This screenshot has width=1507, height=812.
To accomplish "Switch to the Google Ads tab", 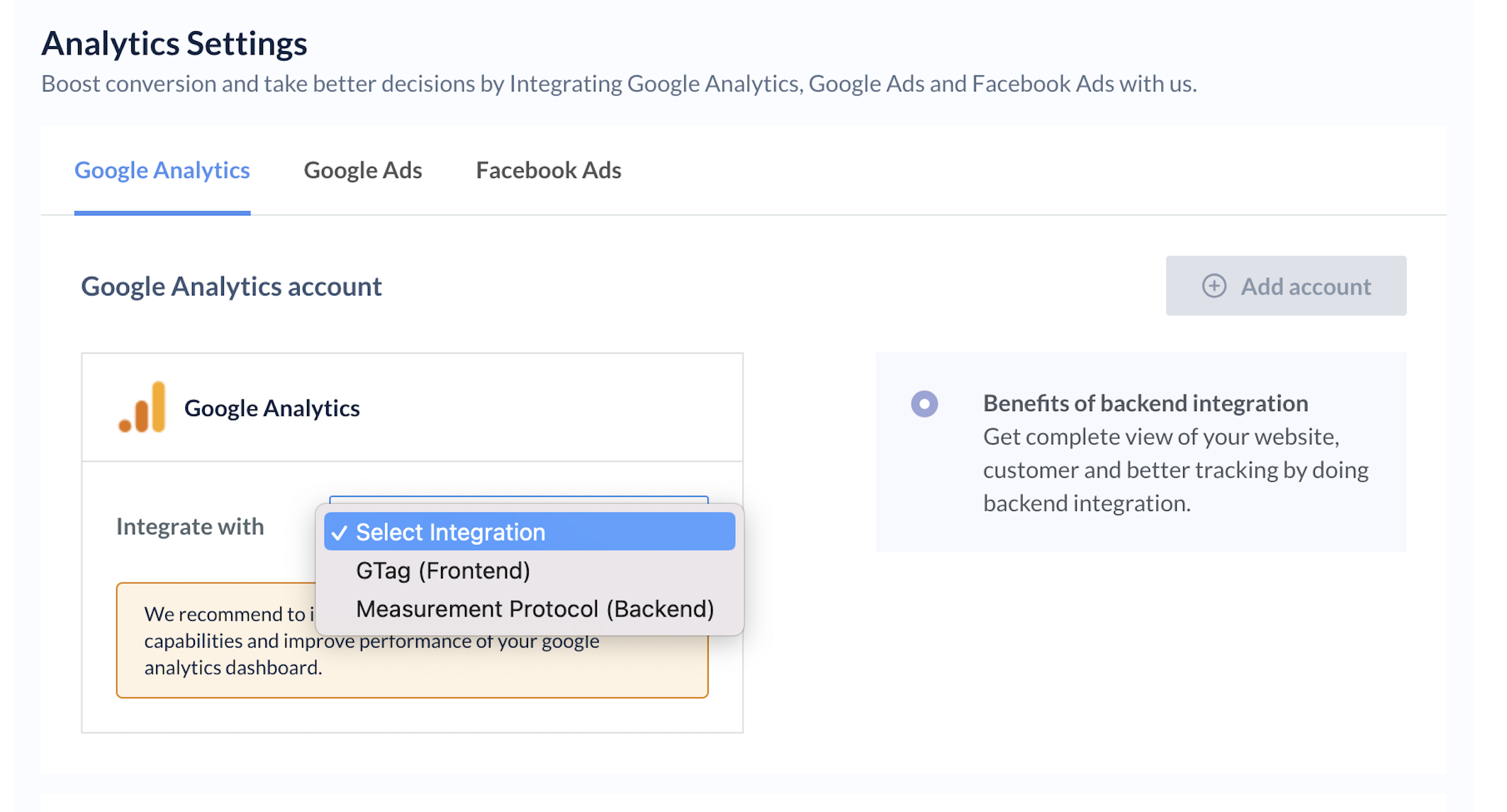I will coord(363,170).
